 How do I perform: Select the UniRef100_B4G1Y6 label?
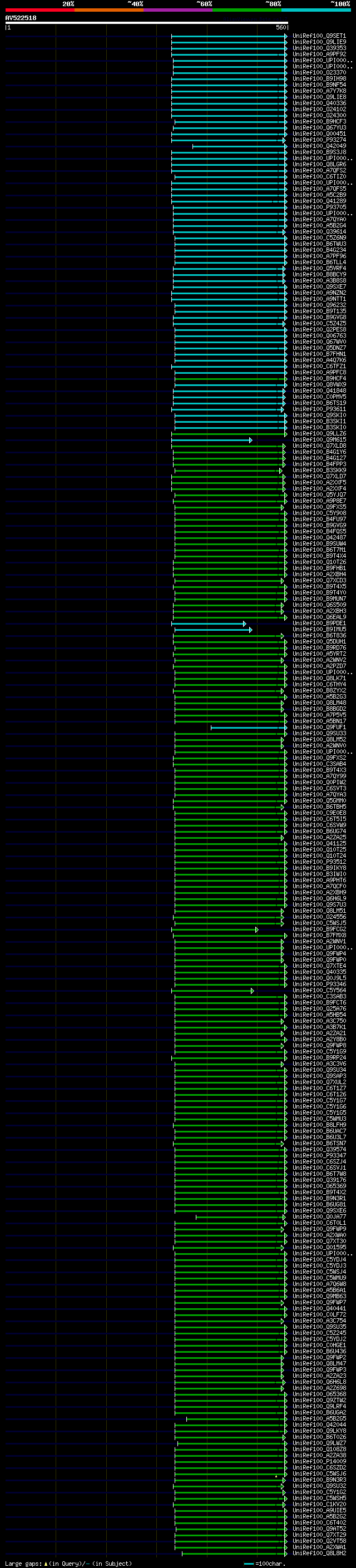point(319,452)
